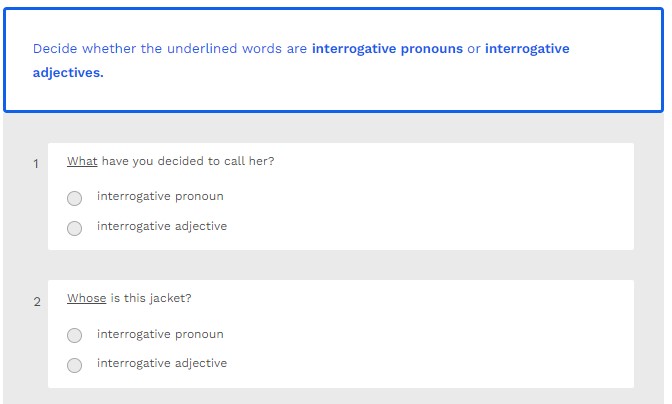Click 'interrogative adjective' label text under question 1

[162, 226]
